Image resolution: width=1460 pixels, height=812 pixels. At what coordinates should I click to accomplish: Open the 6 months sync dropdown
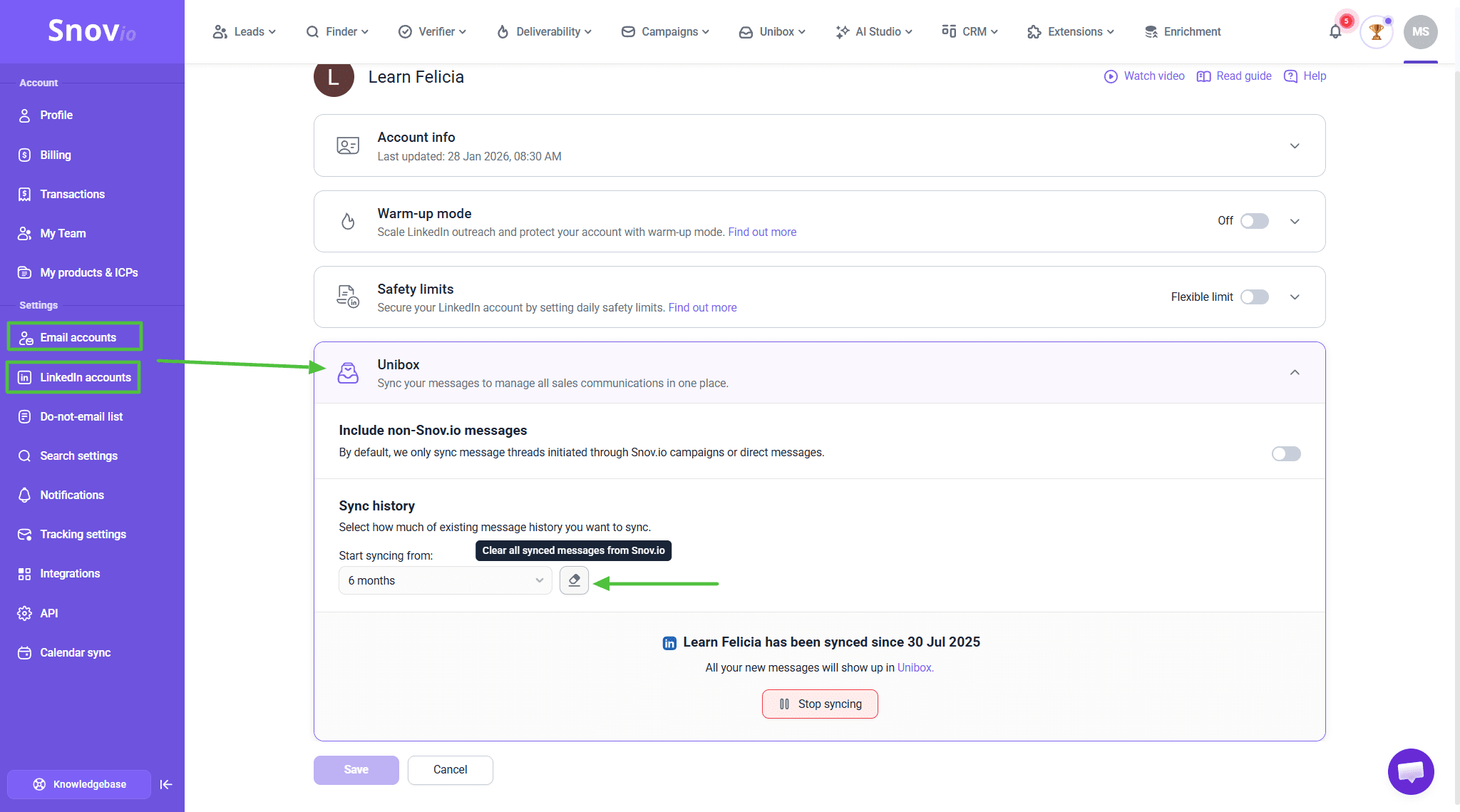pyautogui.click(x=445, y=580)
